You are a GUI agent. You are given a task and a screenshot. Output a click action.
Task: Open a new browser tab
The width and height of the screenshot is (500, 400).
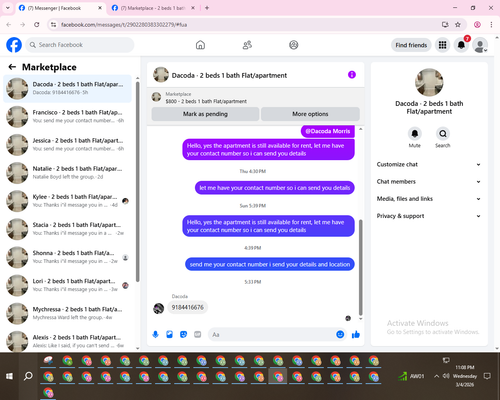click(x=207, y=8)
